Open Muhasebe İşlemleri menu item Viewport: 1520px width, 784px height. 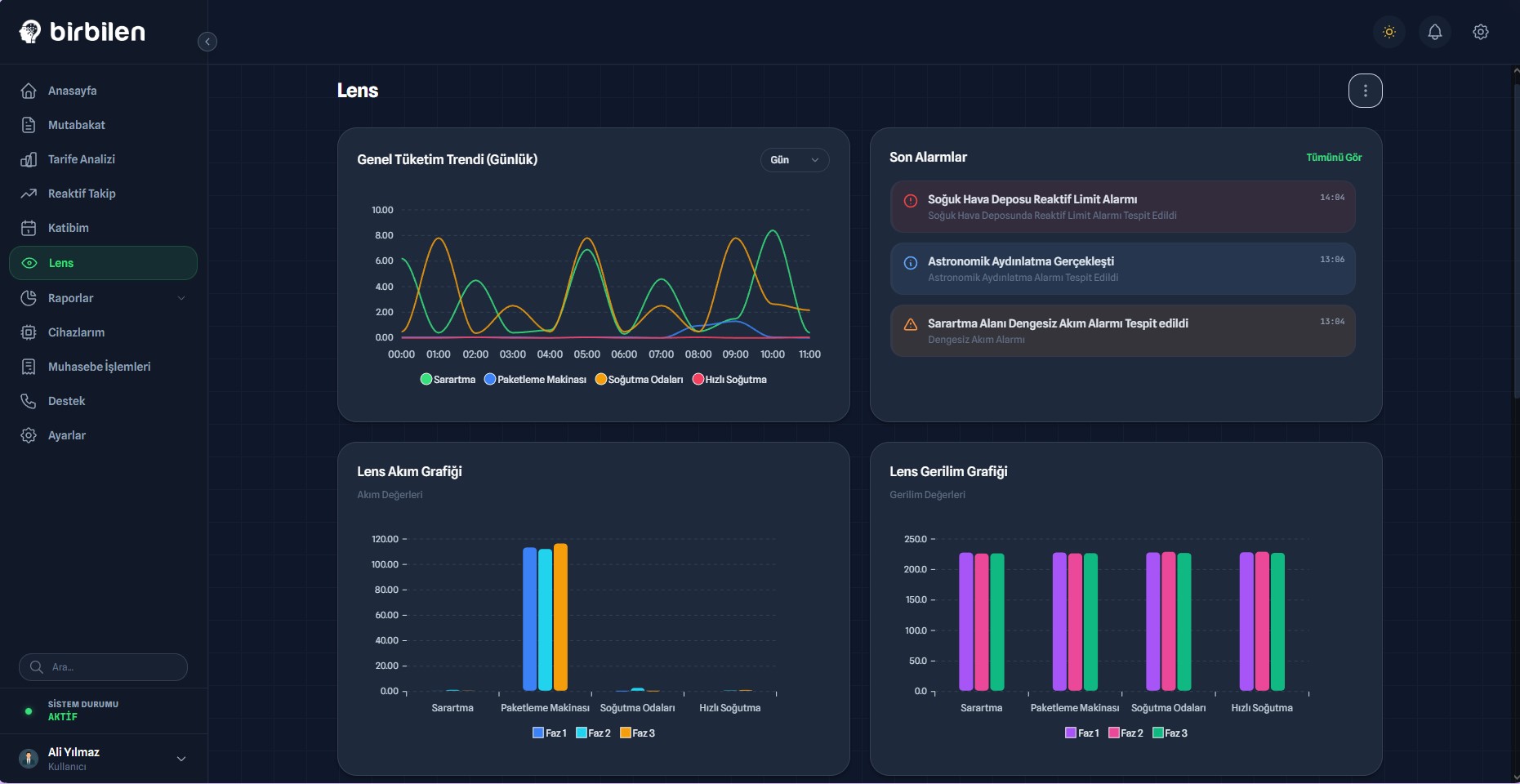point(99,367)
